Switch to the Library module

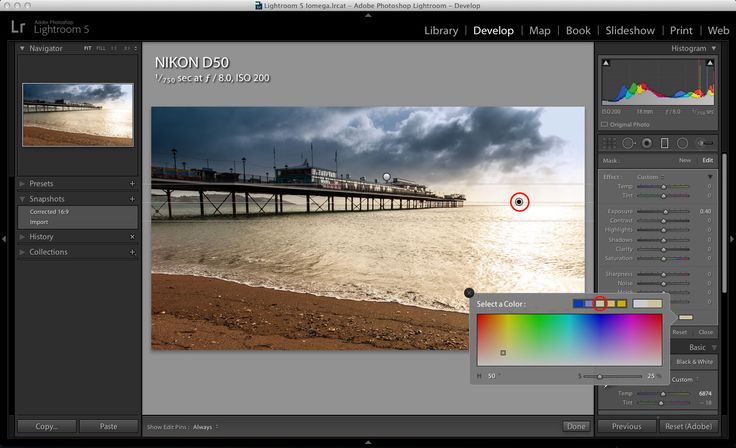pos(441,31)
